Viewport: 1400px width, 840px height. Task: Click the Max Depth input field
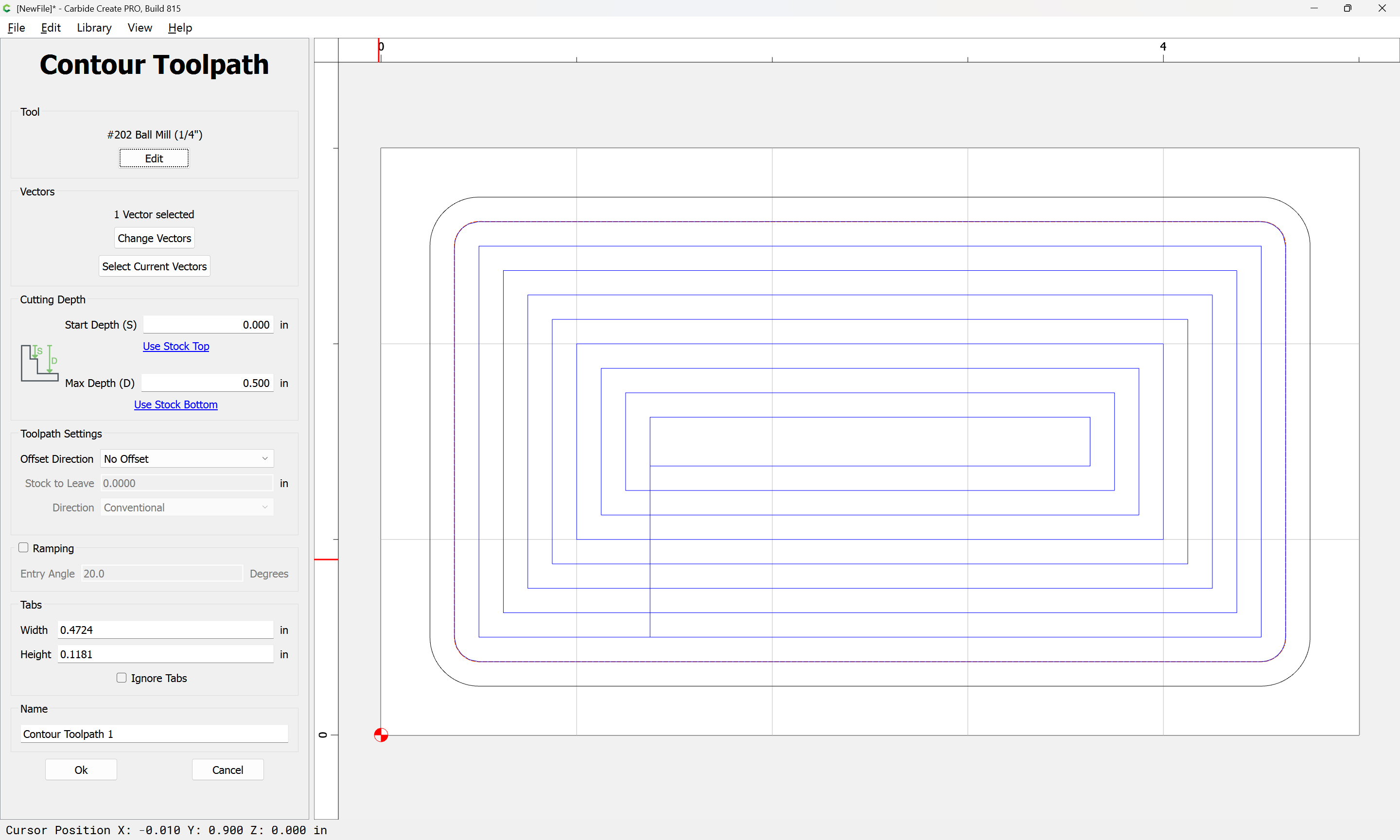point(207,383)
